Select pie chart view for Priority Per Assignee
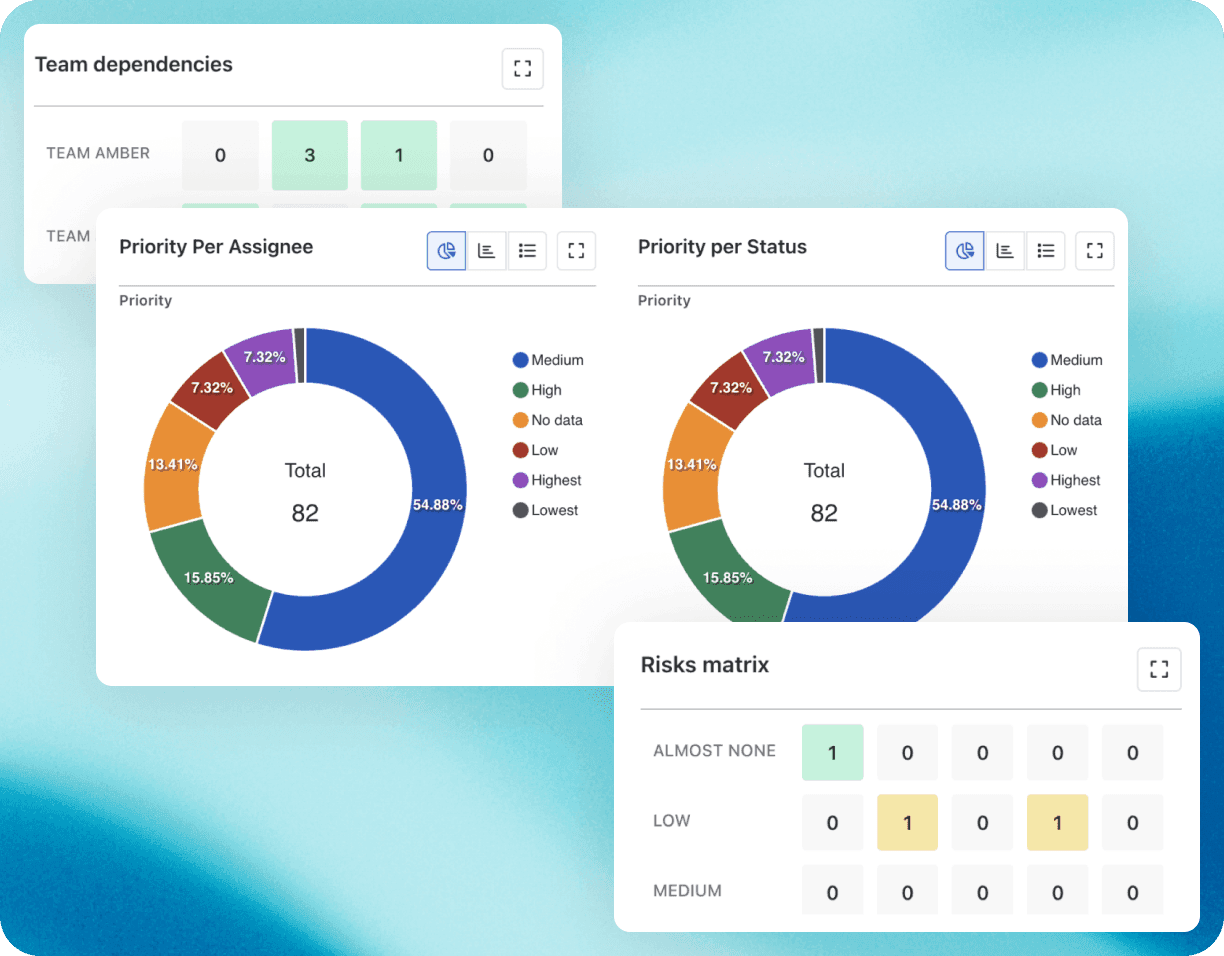Screen dimensions: 1224x956 tap(447, 251)
